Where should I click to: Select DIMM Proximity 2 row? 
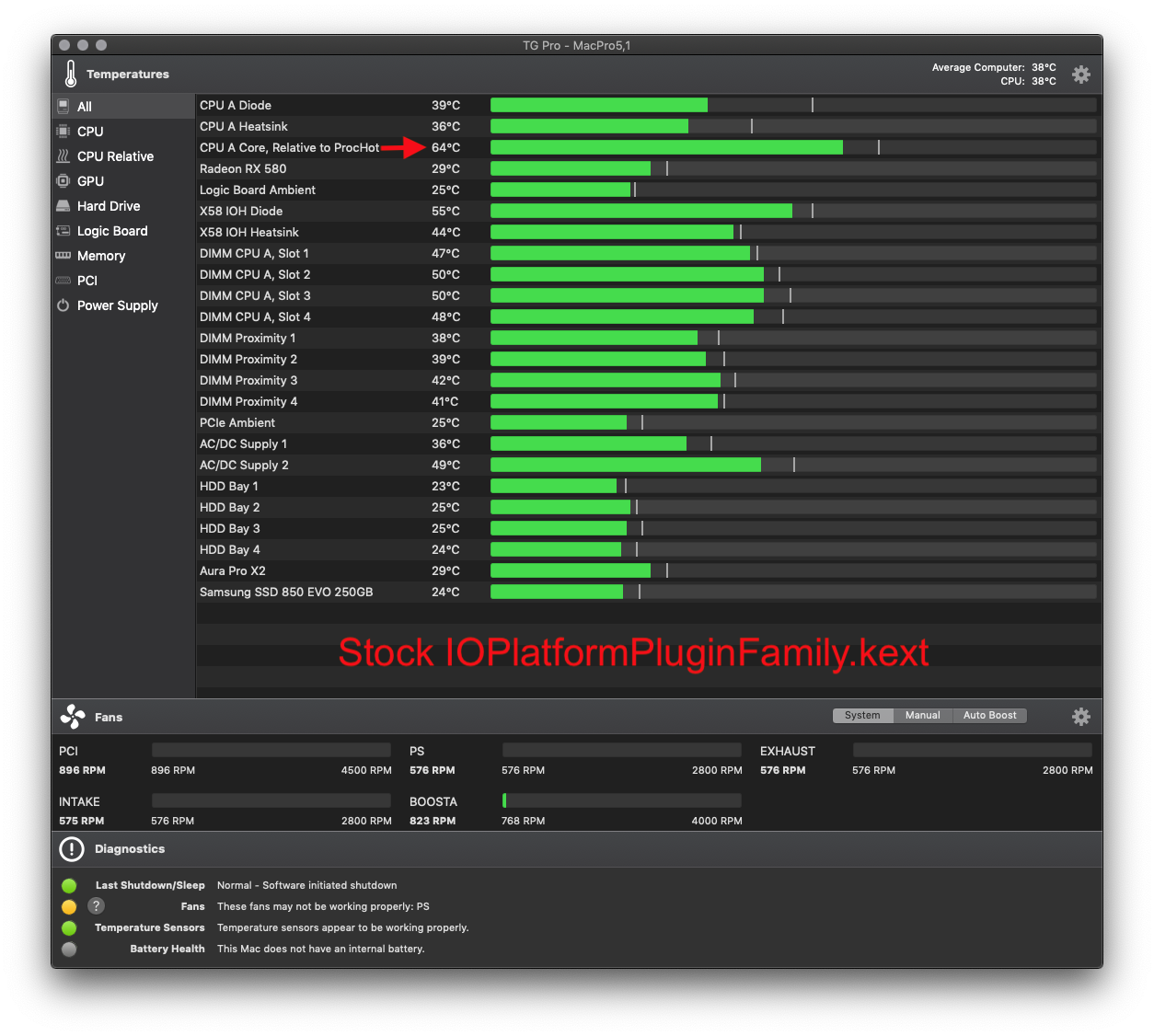[x=648, y=359]
